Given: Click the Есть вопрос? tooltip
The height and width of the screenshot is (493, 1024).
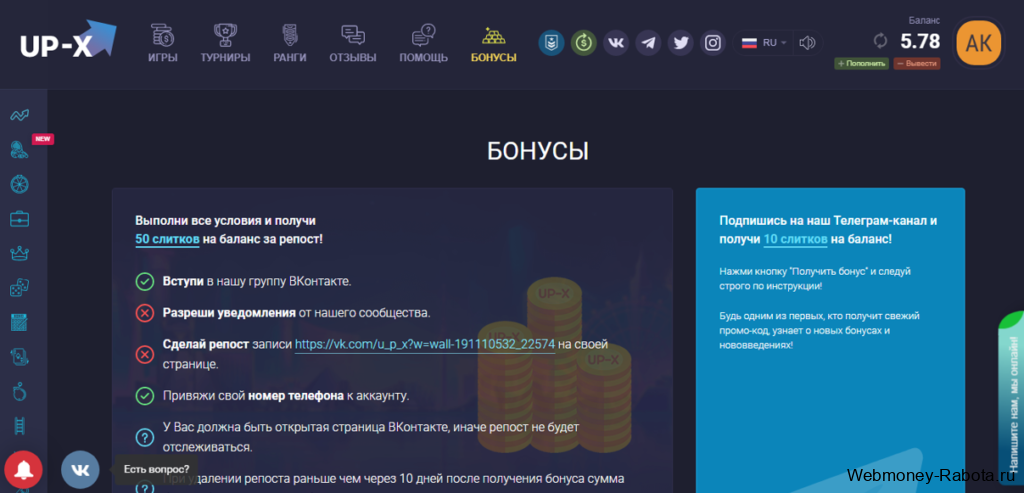Looking at the screenshot, I should [157, 469].
